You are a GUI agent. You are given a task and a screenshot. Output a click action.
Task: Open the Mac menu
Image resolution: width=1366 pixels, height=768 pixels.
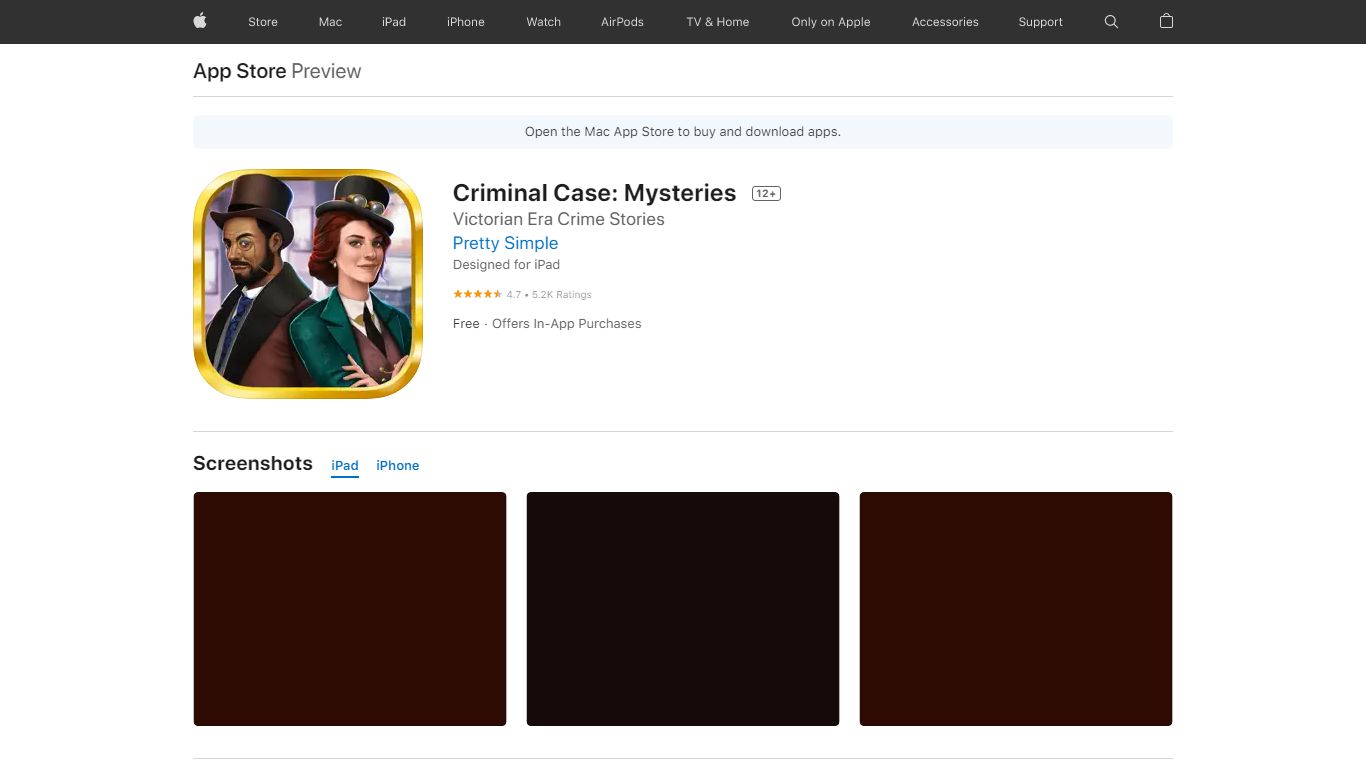330,22
